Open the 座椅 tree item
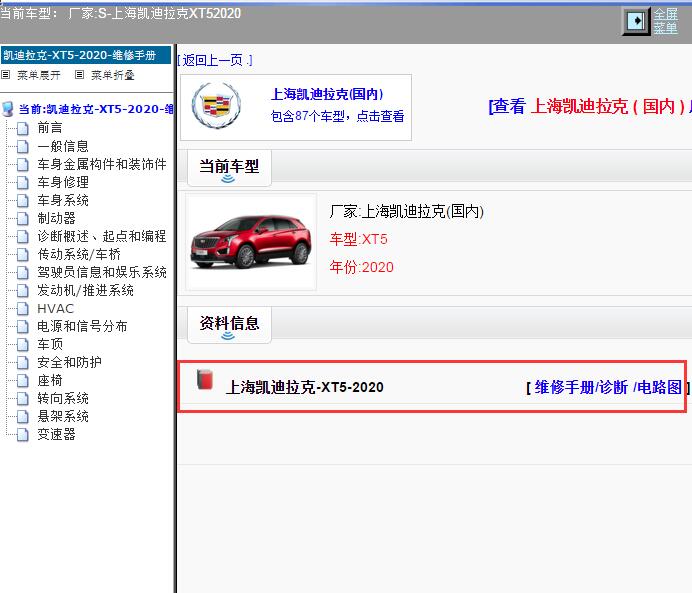Viewport: 692px width, 593px height. point(50,380)
